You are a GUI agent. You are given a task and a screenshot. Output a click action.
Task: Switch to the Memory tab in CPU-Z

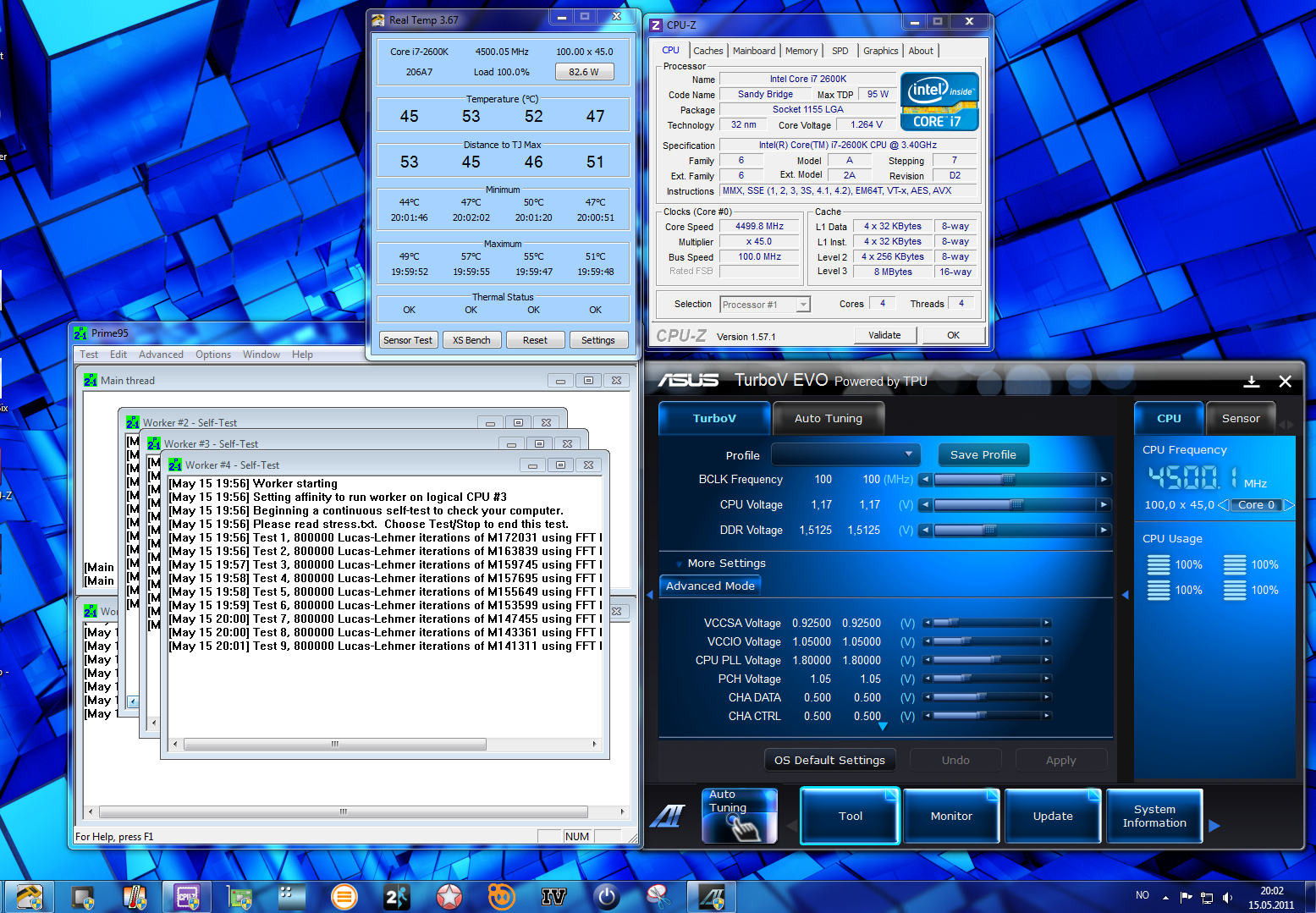[801, 51]
